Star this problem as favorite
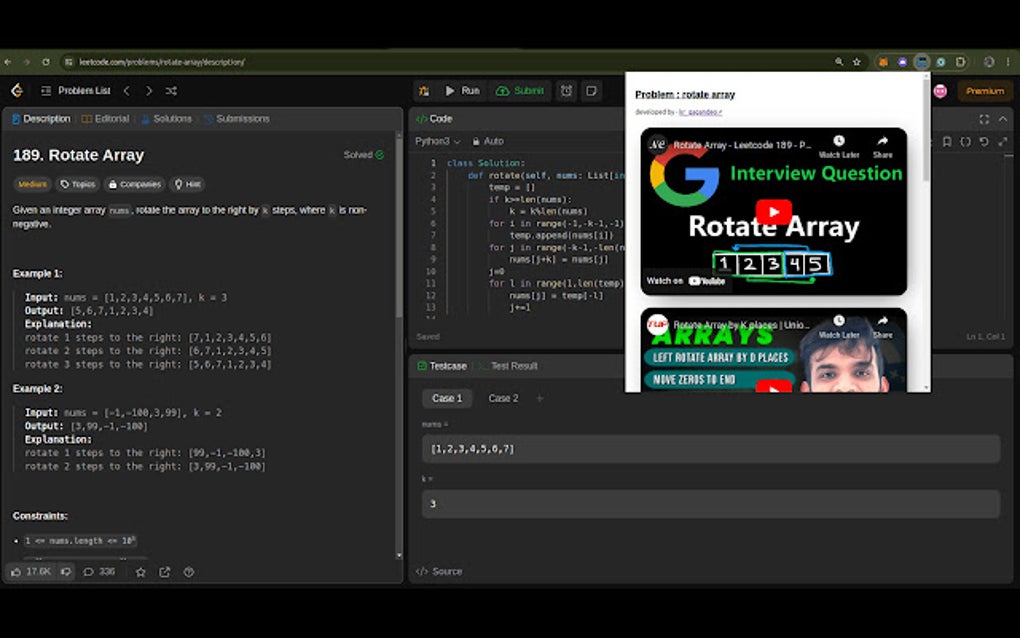Viewport: 1020px width, 638px height. (140, 572)
